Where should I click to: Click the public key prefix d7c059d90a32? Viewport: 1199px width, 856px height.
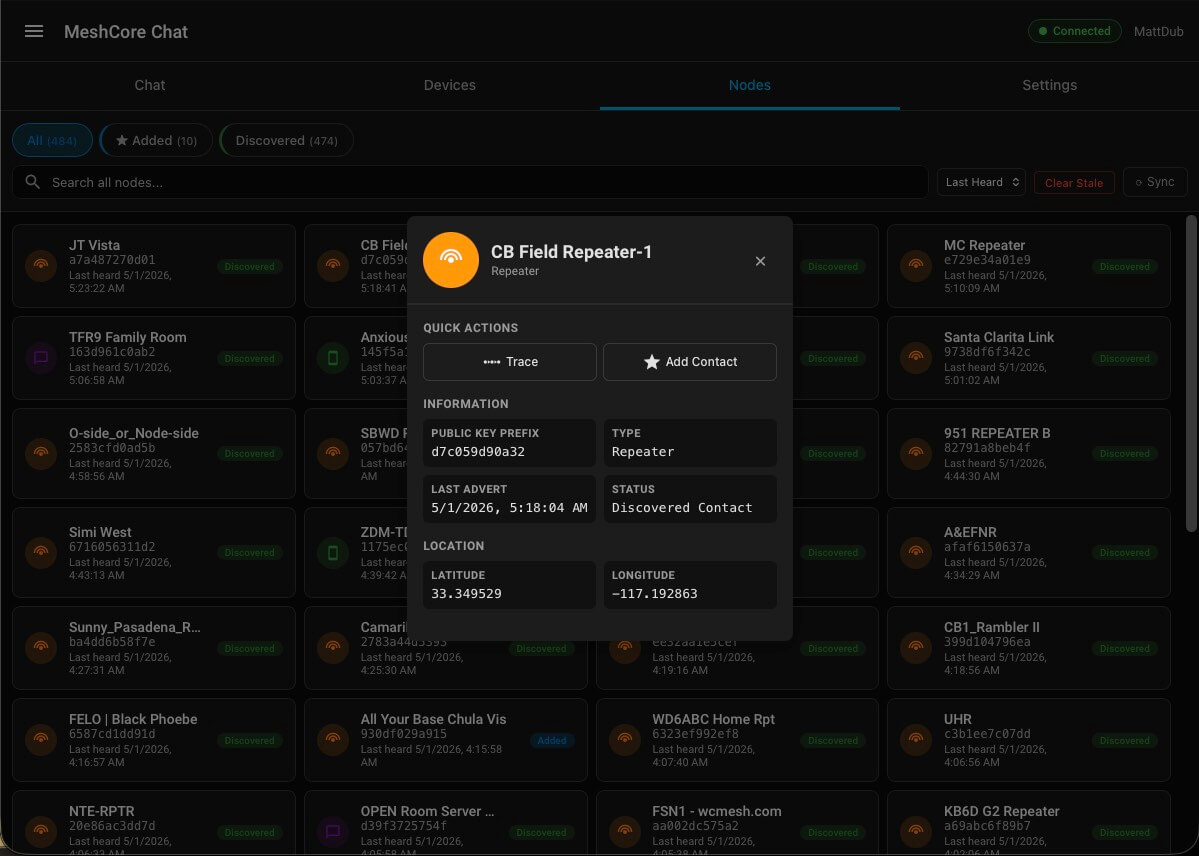[x=478, y=451]
